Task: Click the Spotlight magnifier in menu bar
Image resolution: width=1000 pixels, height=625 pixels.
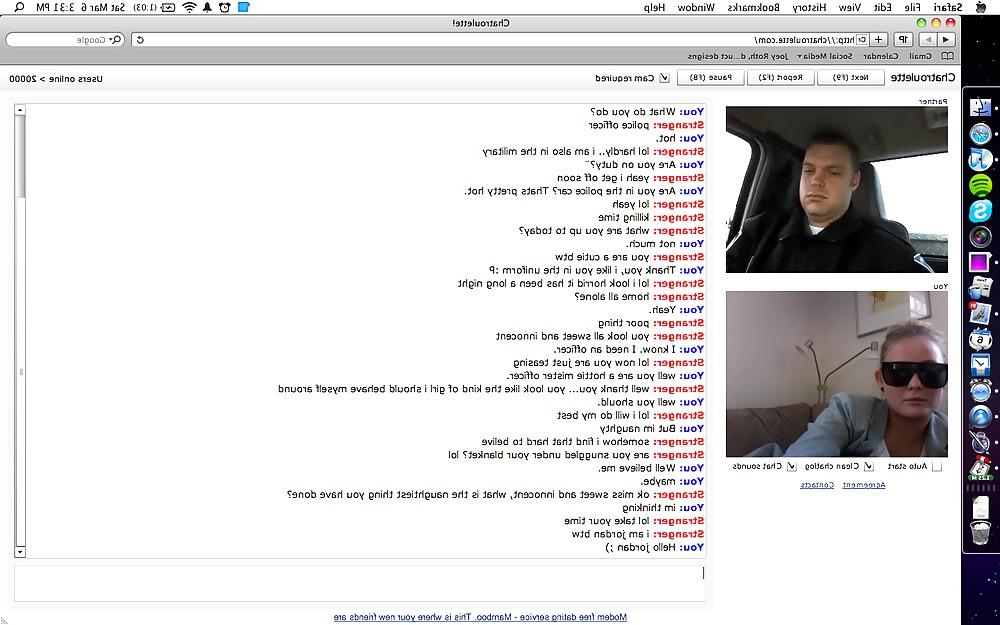Action: (x=19, y=7)
